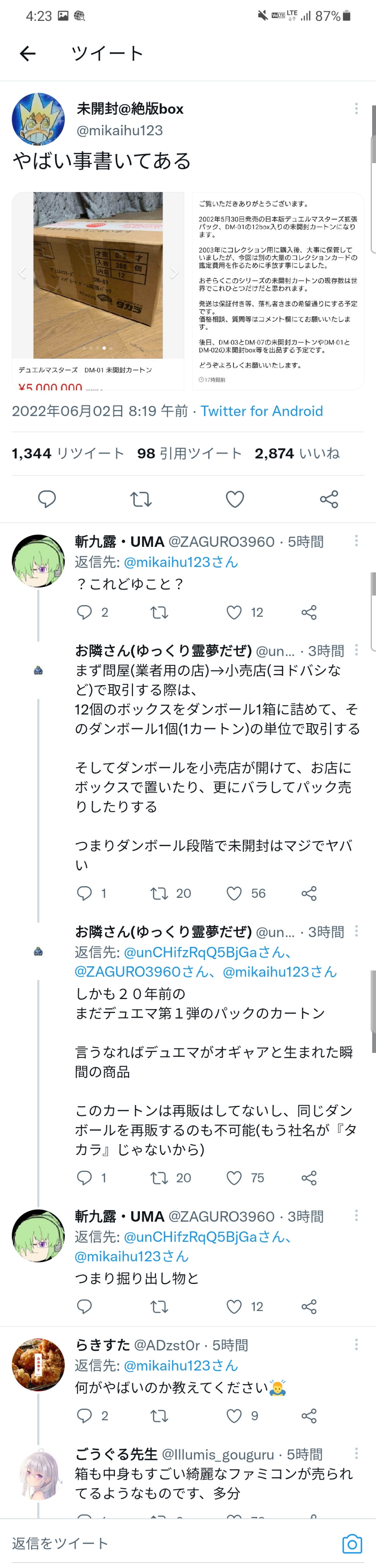Open @mikaihu123 mention in first reply
Screen dimensions: 376x1568
pos(180,562)
